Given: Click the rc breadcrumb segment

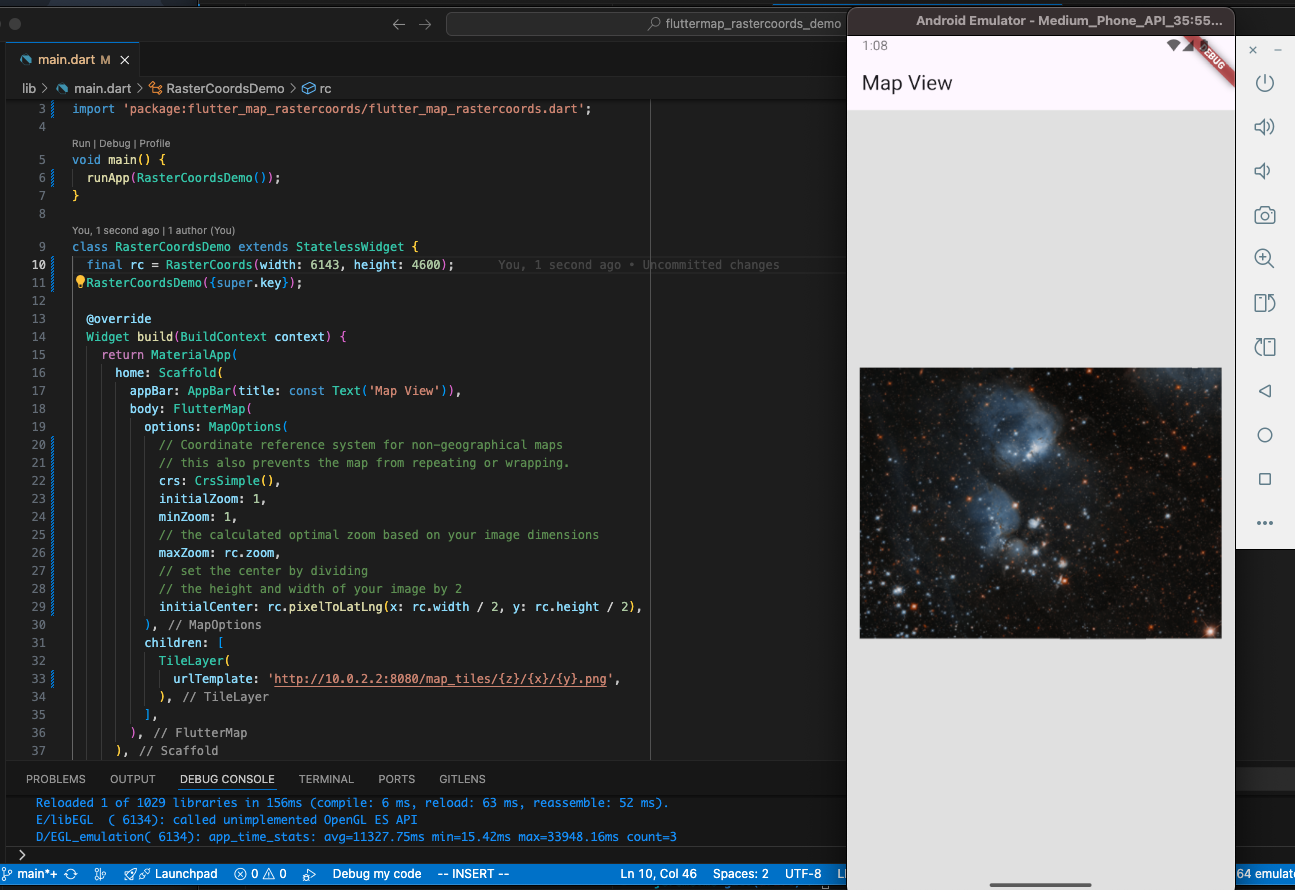Looking at the screenshot, I should tap(317, 88).
